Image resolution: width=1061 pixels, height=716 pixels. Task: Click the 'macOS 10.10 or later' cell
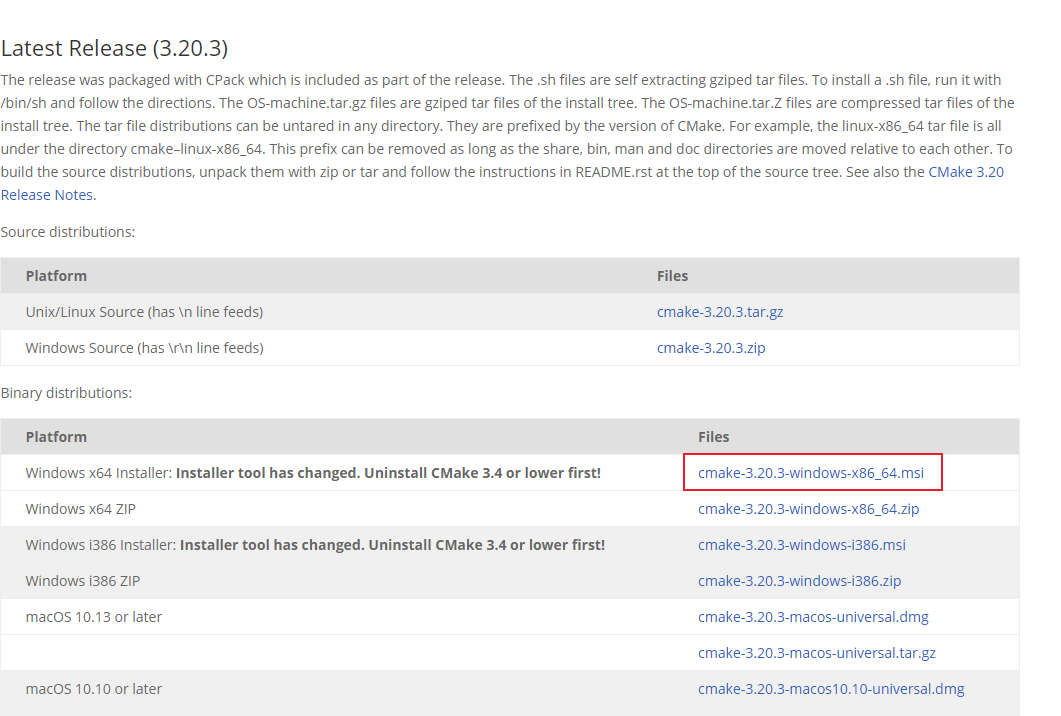click(x=93, y=688)
